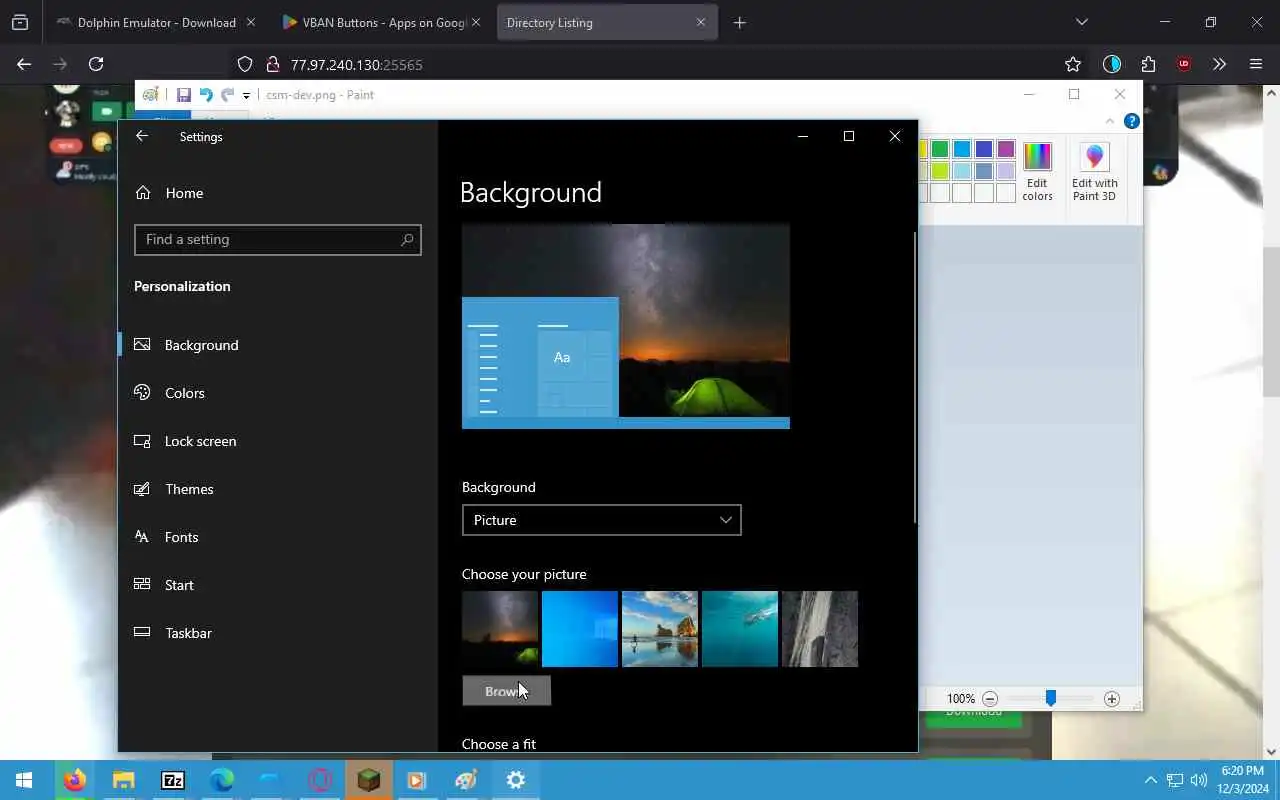Click the Paint zoom out minus button
Viewport: 1280px width, 800px height.
(x=990, y=699)
